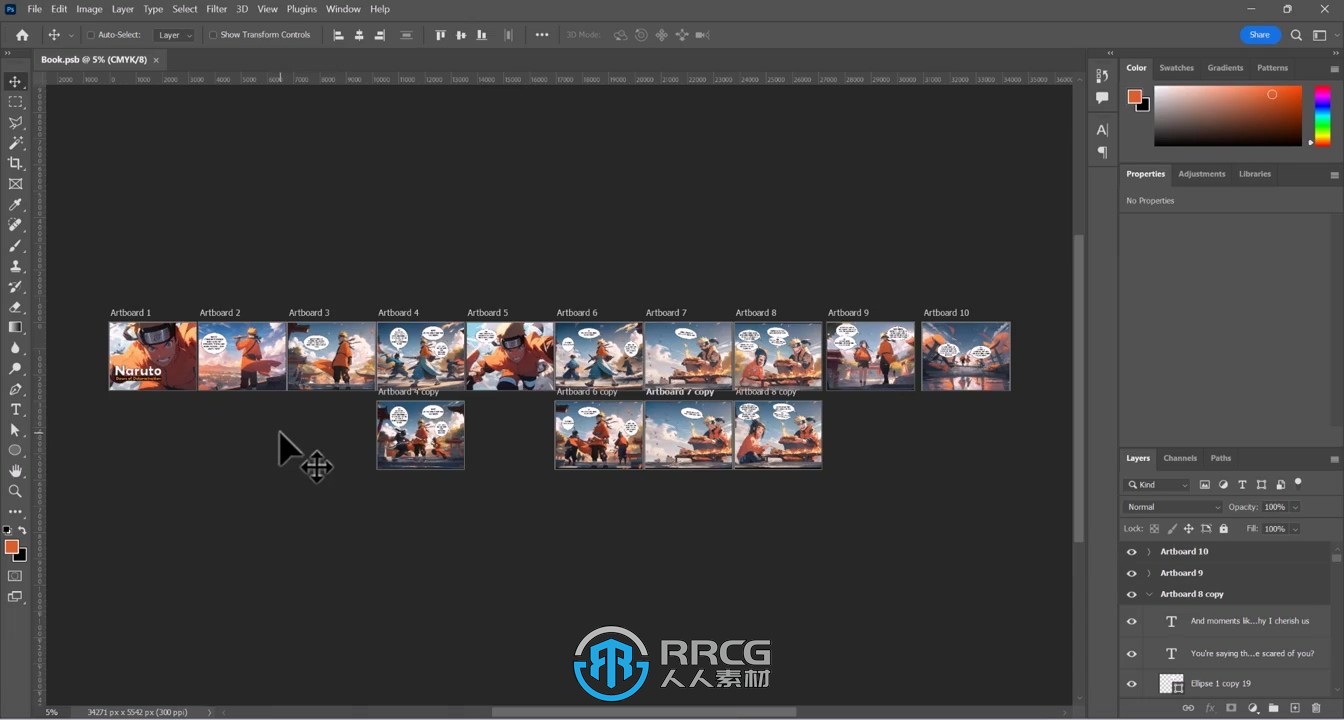Select the Clone Stamp tool

(15, 266)
